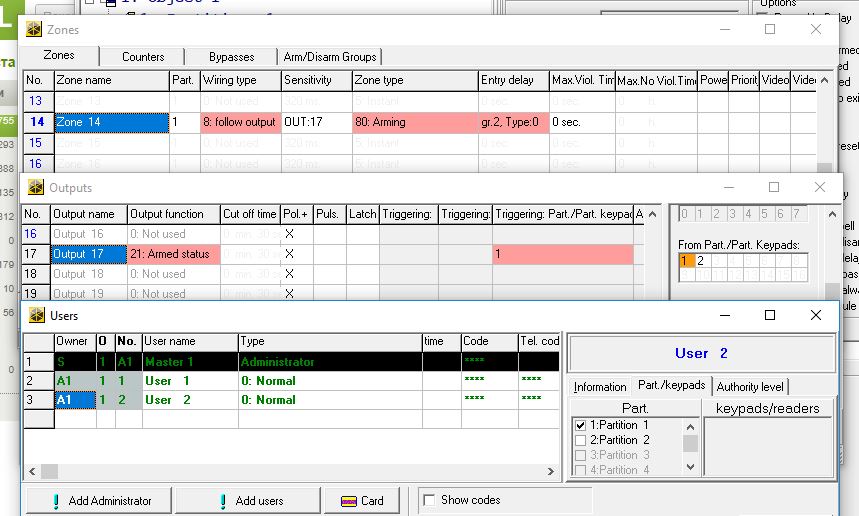Click the Add Administrator button

pyautogui.click(x=99, y=501)
